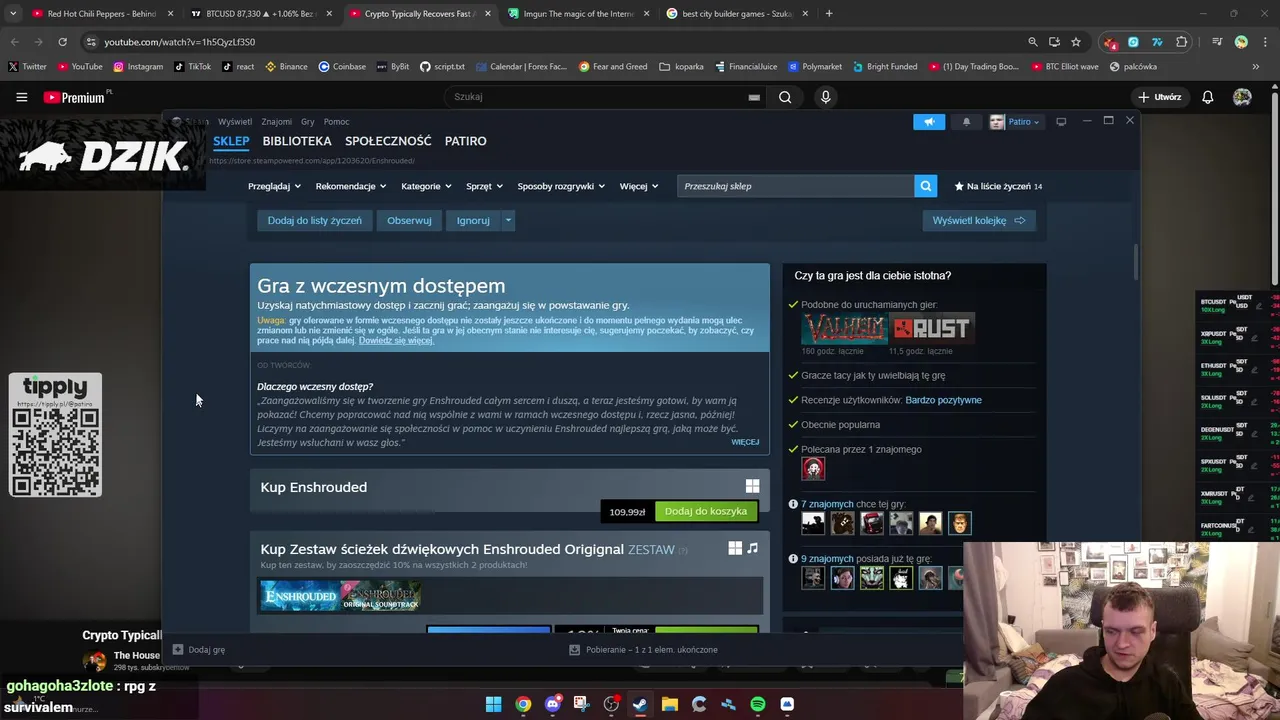Click Wyświetl kolejkę button
This screenshot has width=1280, height=720.
(x=978, y=220)
